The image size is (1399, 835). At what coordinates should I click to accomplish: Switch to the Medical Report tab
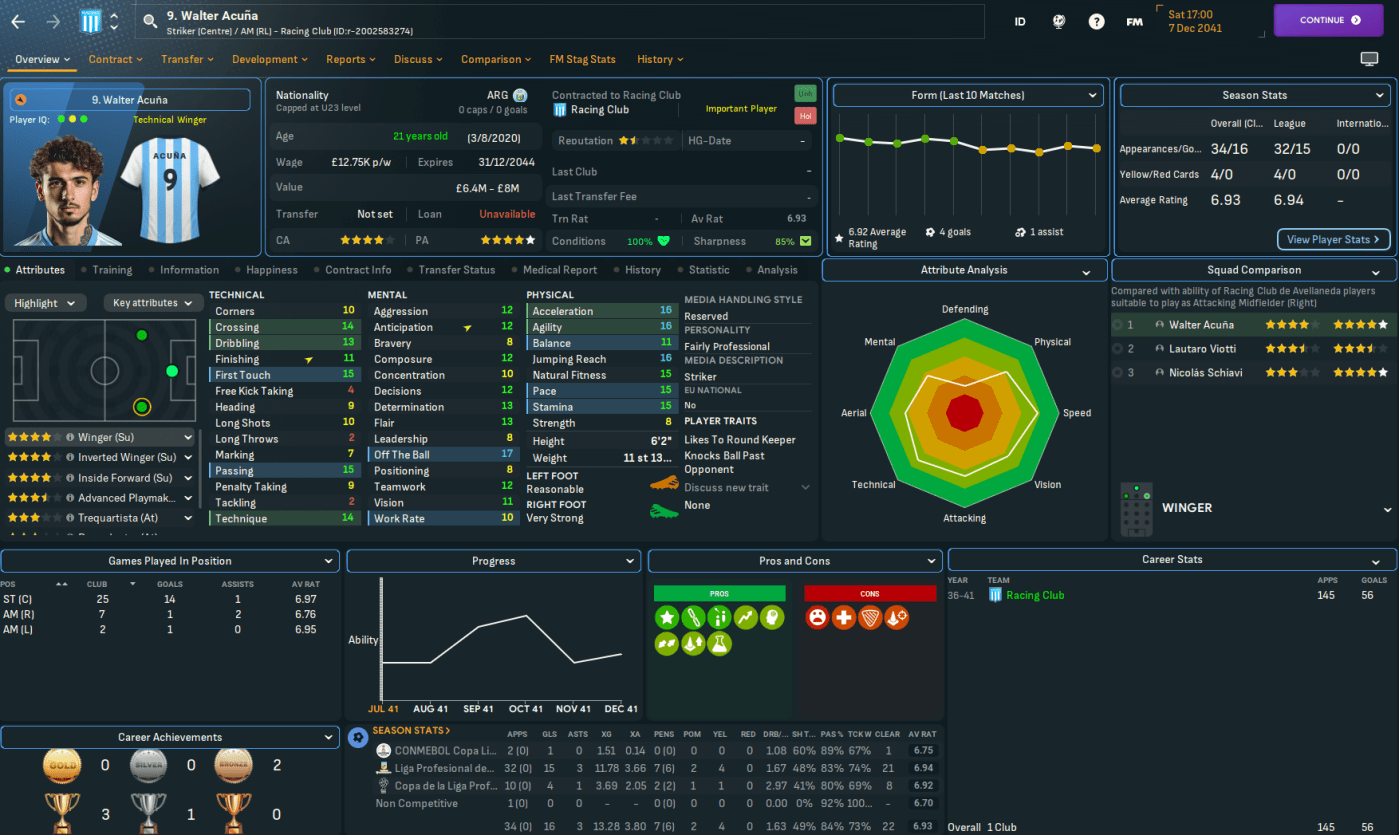click(x=559, y=270)
